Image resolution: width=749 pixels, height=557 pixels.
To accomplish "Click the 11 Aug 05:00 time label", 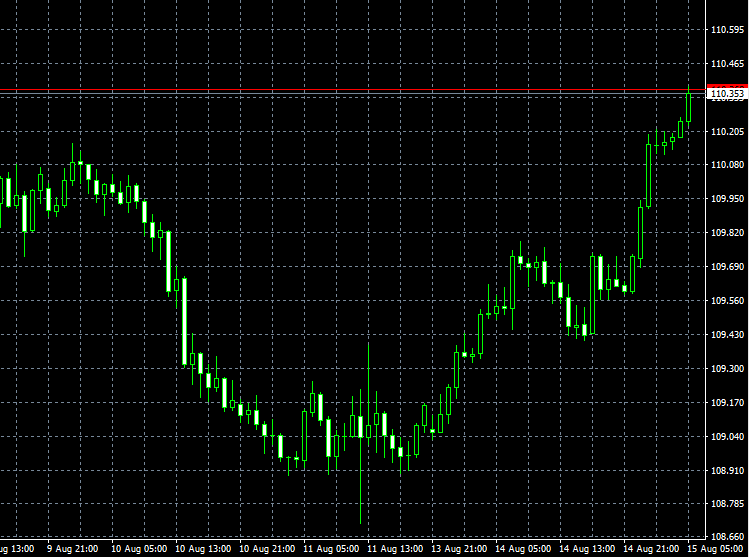I will [x=331, y=549].
